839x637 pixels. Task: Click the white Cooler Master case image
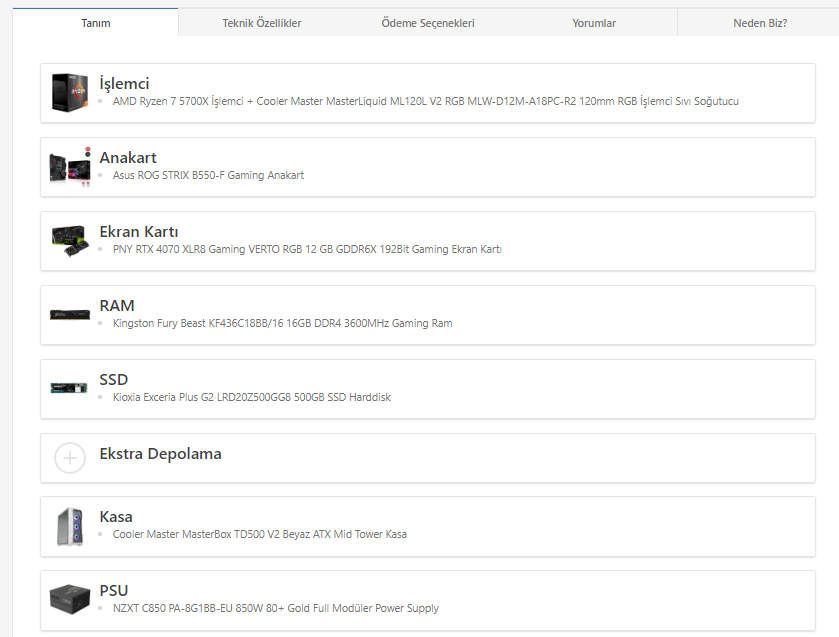coord(70,527)
